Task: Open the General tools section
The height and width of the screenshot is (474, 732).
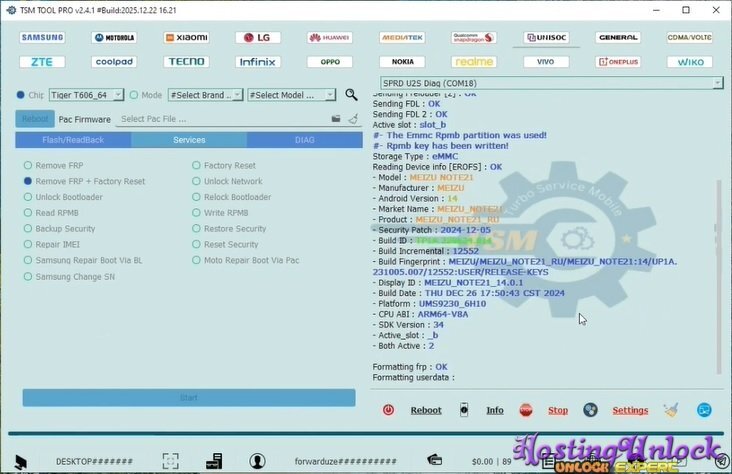Action: pos(618,37)
